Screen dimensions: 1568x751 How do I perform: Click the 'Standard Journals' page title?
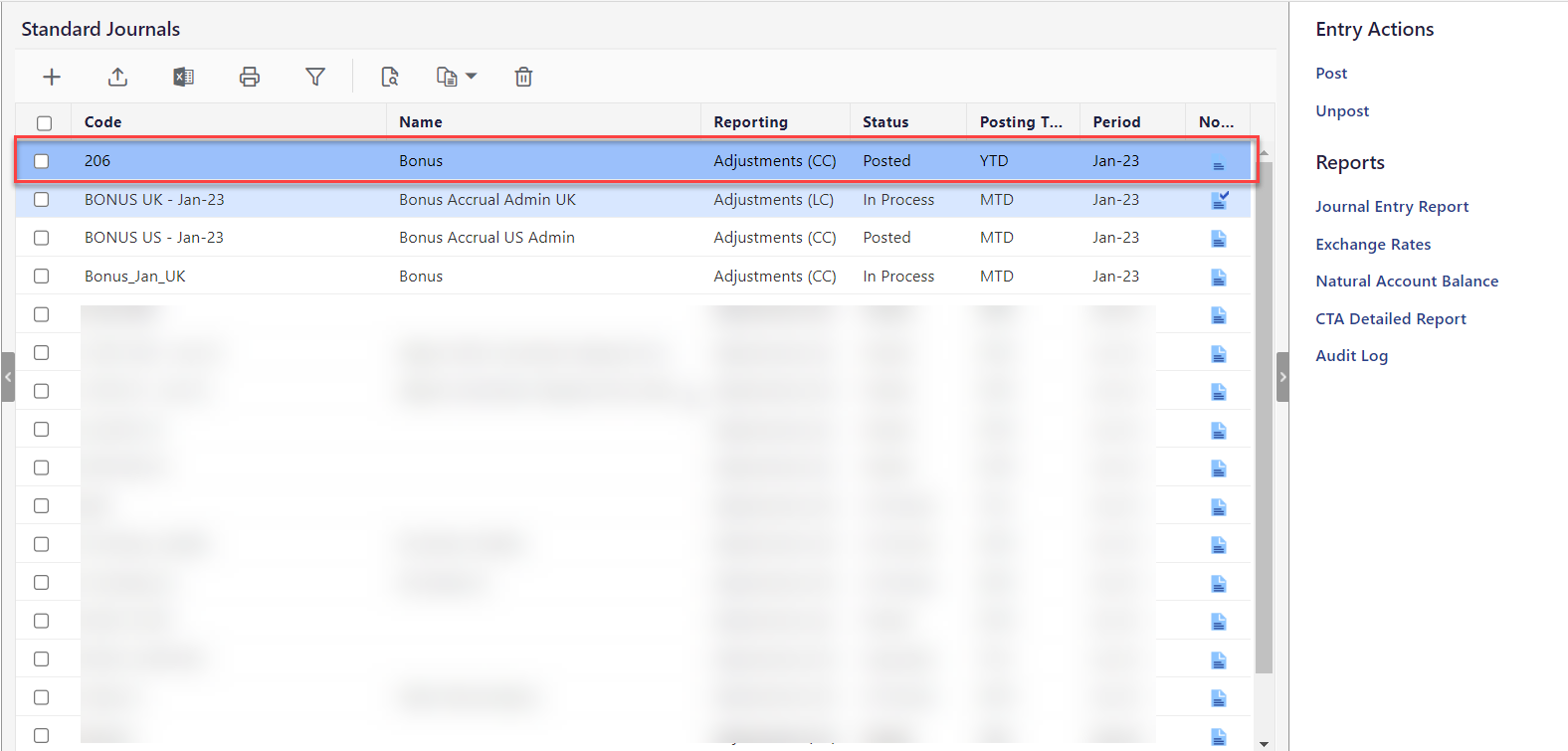click(x=100, y=29)
